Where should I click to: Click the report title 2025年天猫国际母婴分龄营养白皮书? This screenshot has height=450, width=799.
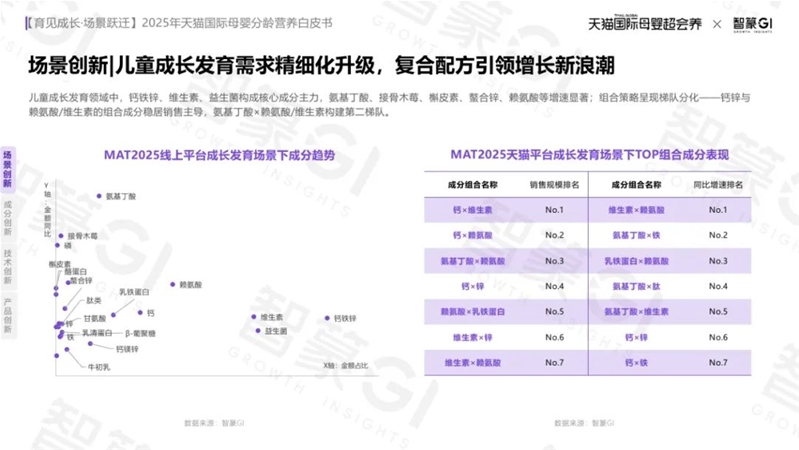click(x=237, y=23)
